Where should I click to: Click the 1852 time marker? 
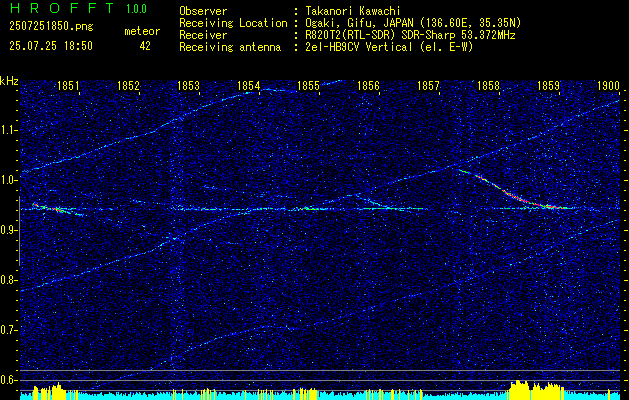point(128,86)
